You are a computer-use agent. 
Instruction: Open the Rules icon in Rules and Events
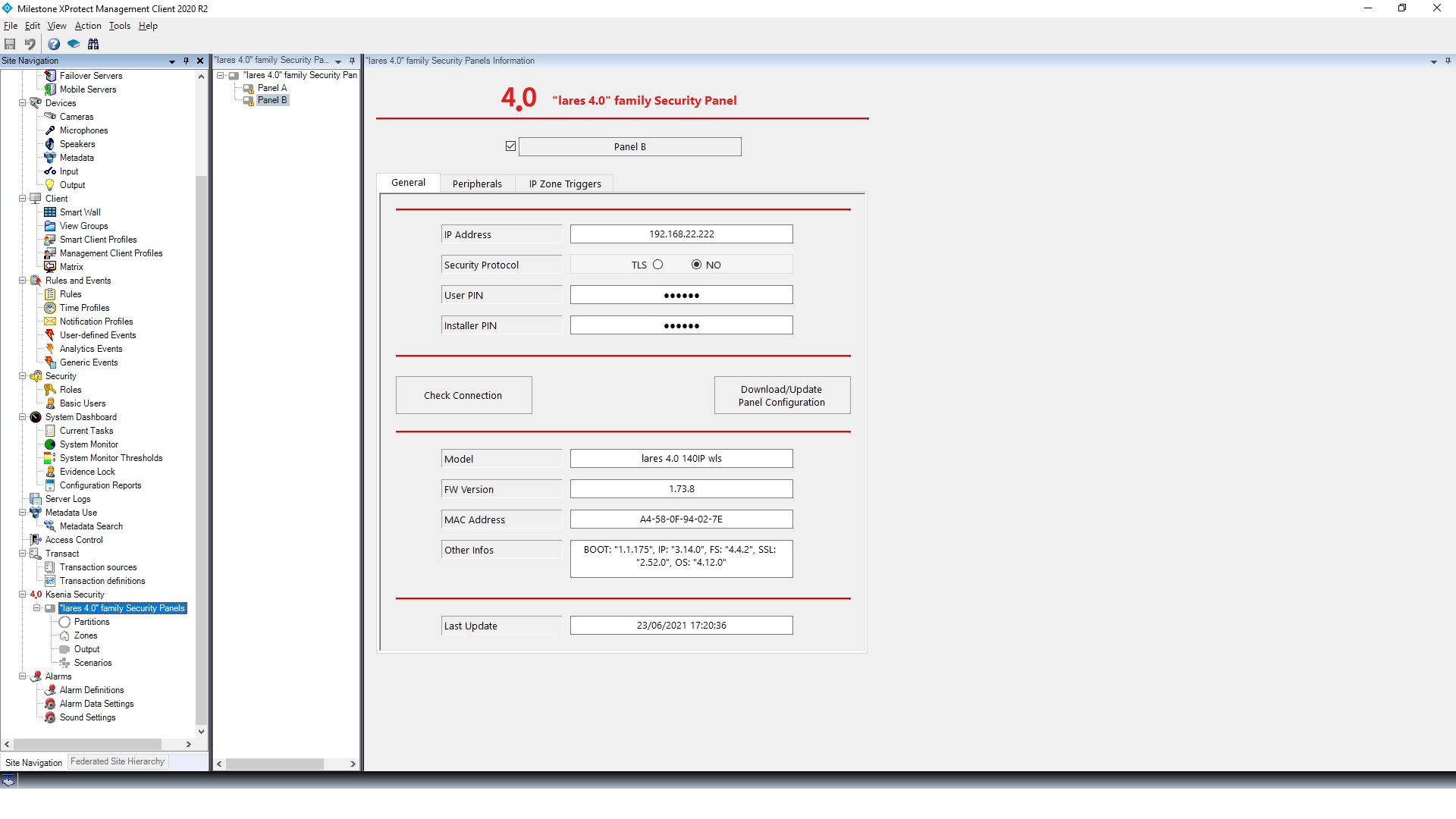[x=50, y=294]
